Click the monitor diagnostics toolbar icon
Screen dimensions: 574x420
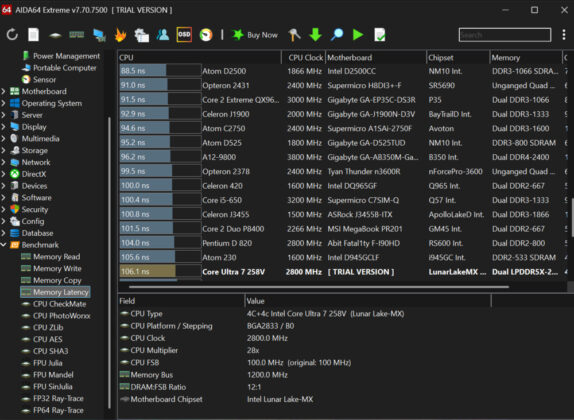[99, 35]
